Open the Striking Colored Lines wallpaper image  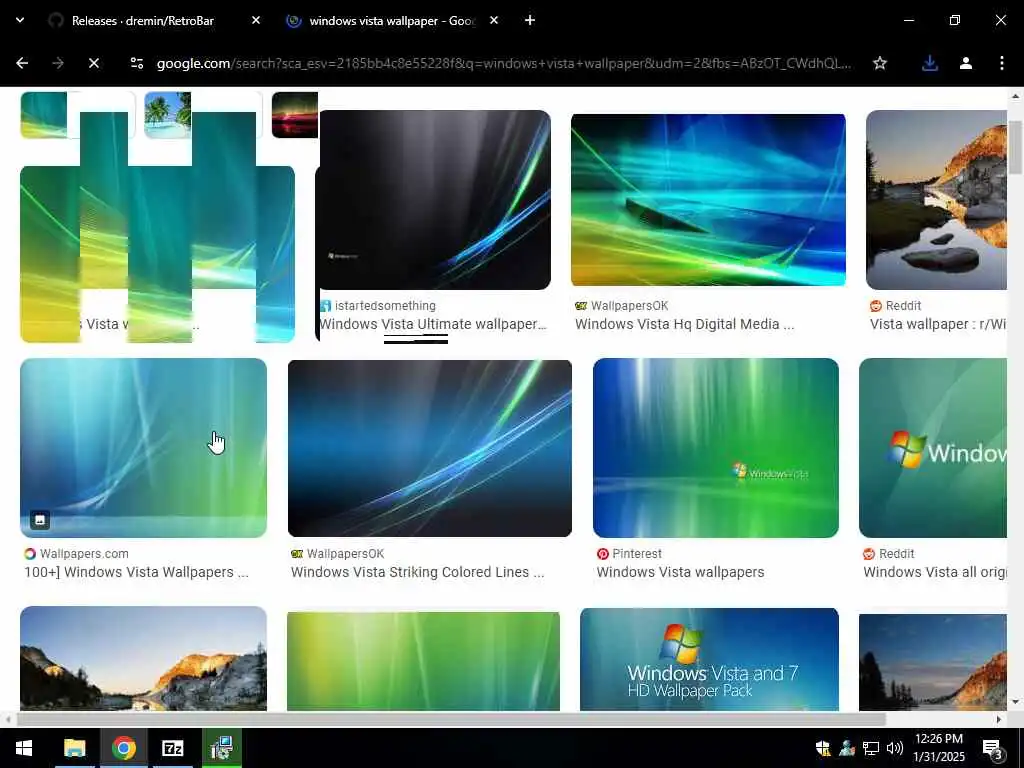coord(430,448)
